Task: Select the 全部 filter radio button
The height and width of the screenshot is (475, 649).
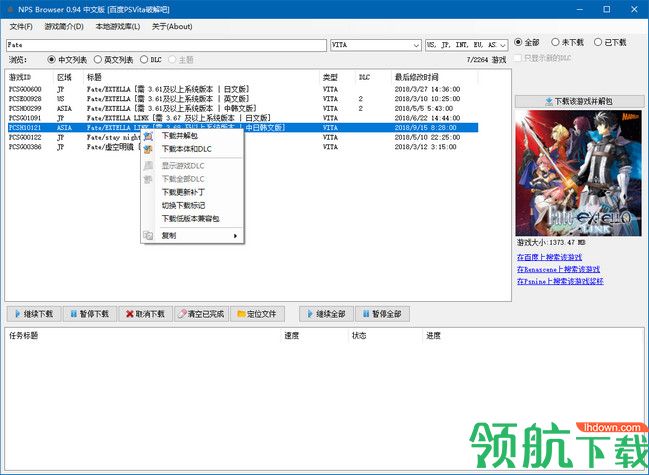Action: [518, 42]
